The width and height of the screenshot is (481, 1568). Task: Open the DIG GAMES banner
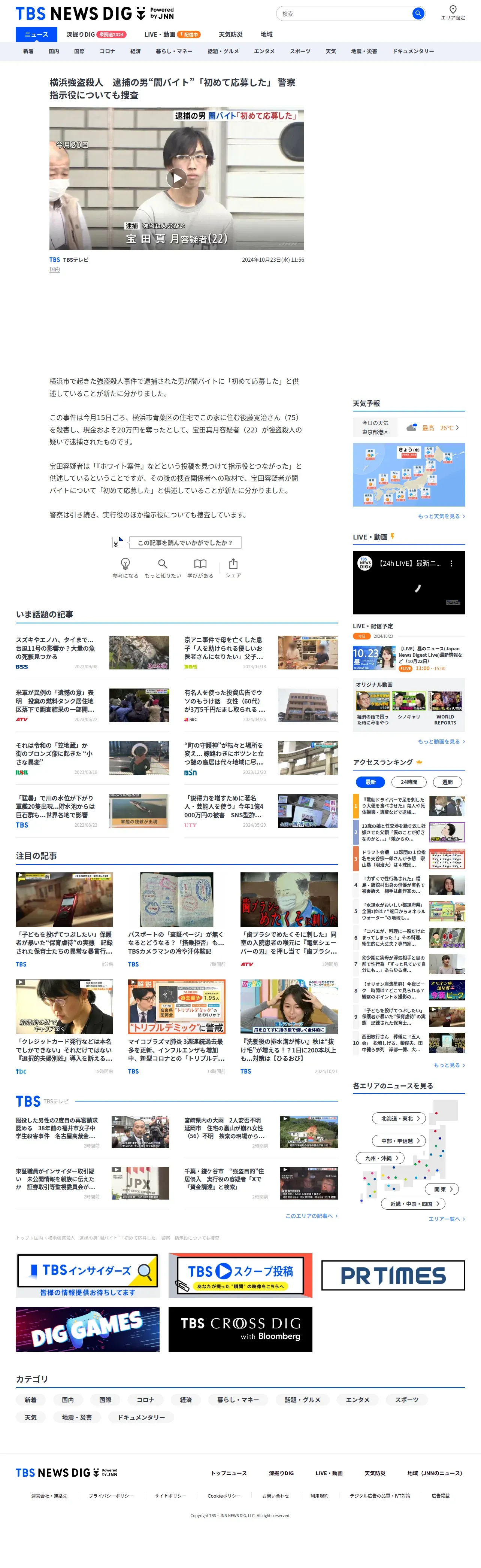pos(88,1330)
